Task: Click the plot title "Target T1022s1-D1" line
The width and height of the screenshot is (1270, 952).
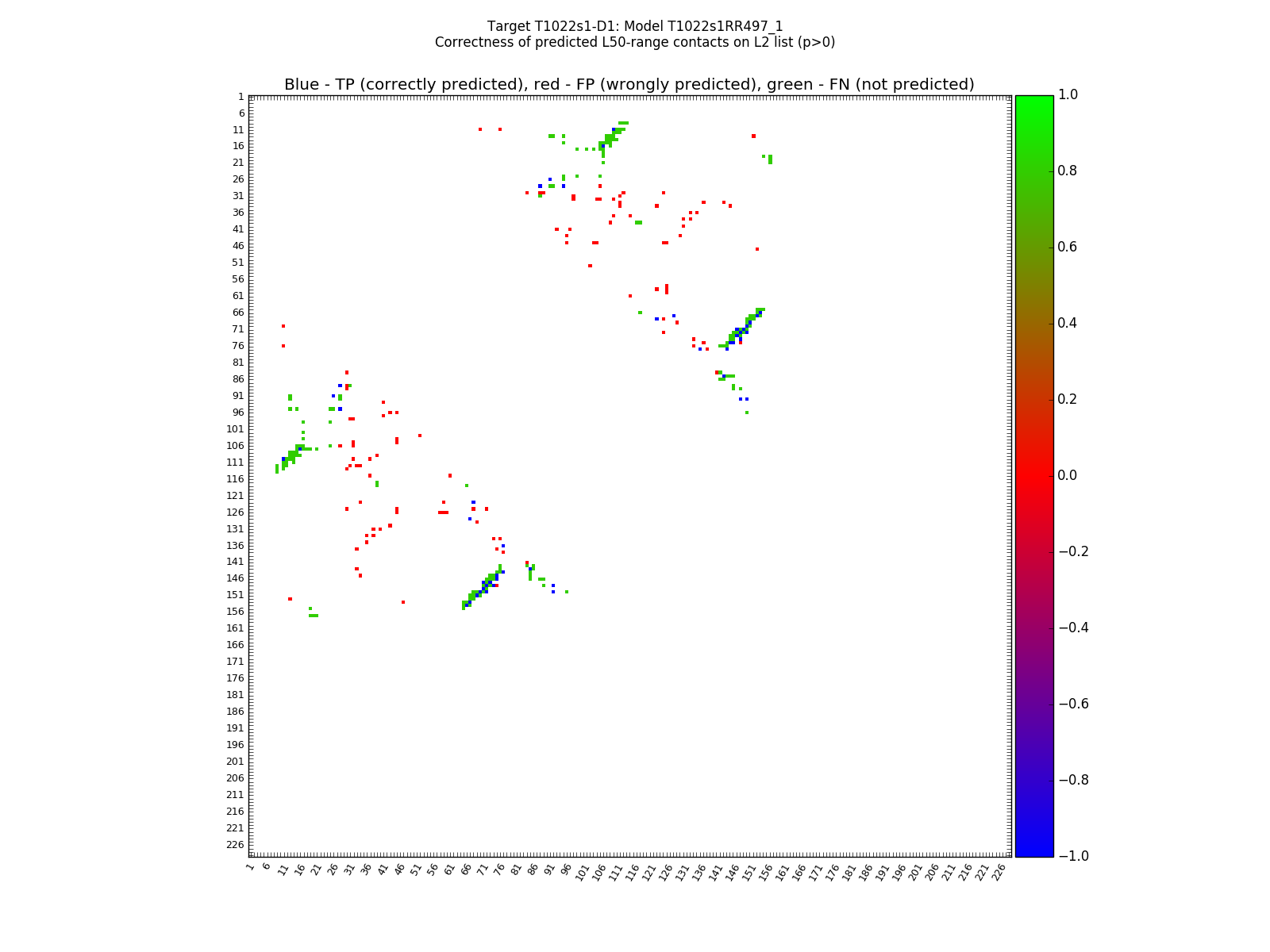Action: pos(635,26)
